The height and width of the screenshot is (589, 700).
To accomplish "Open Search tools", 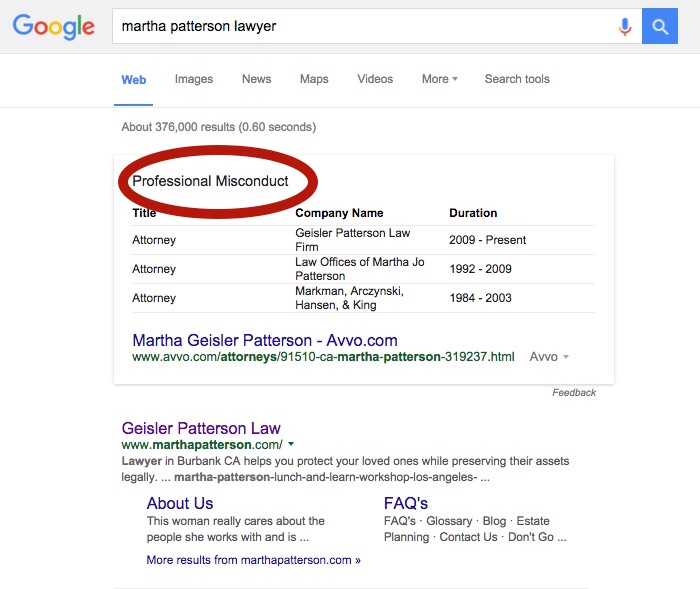I will click(x=517, y=79).
